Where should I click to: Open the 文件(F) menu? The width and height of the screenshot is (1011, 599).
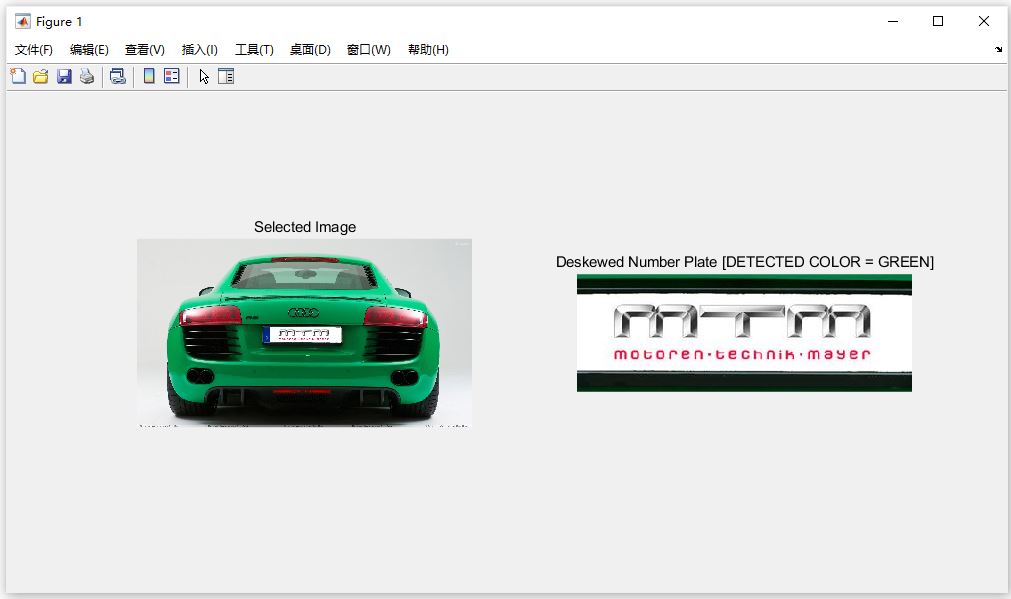click(x=34, y=50)
